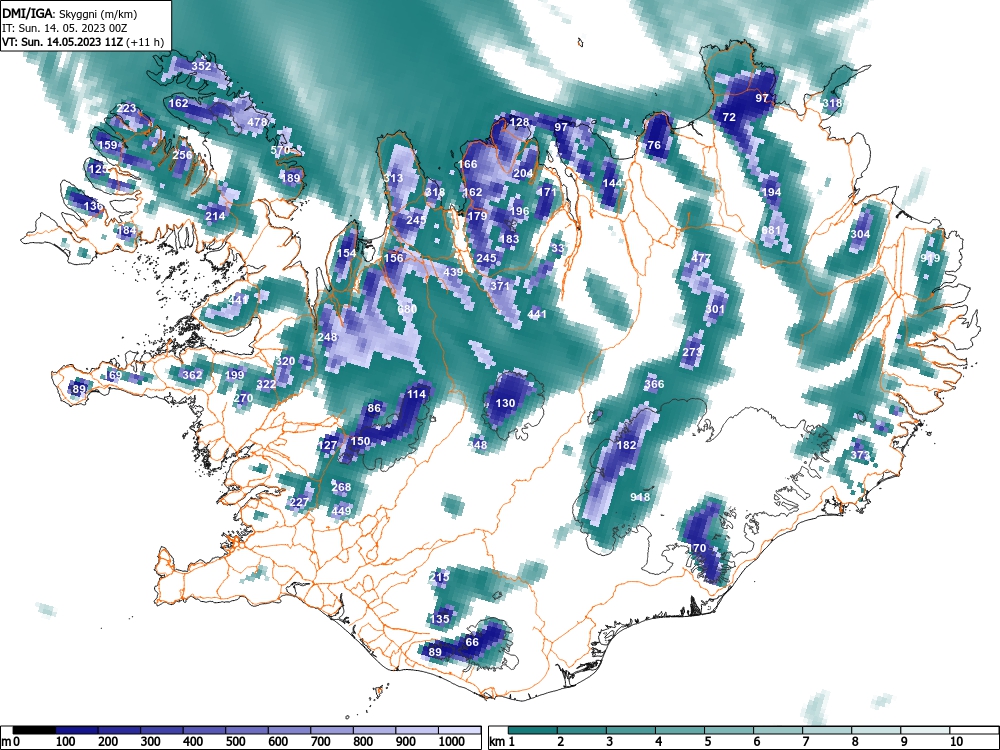Click the visibility value 373 on the map

[x=860, y=455]
